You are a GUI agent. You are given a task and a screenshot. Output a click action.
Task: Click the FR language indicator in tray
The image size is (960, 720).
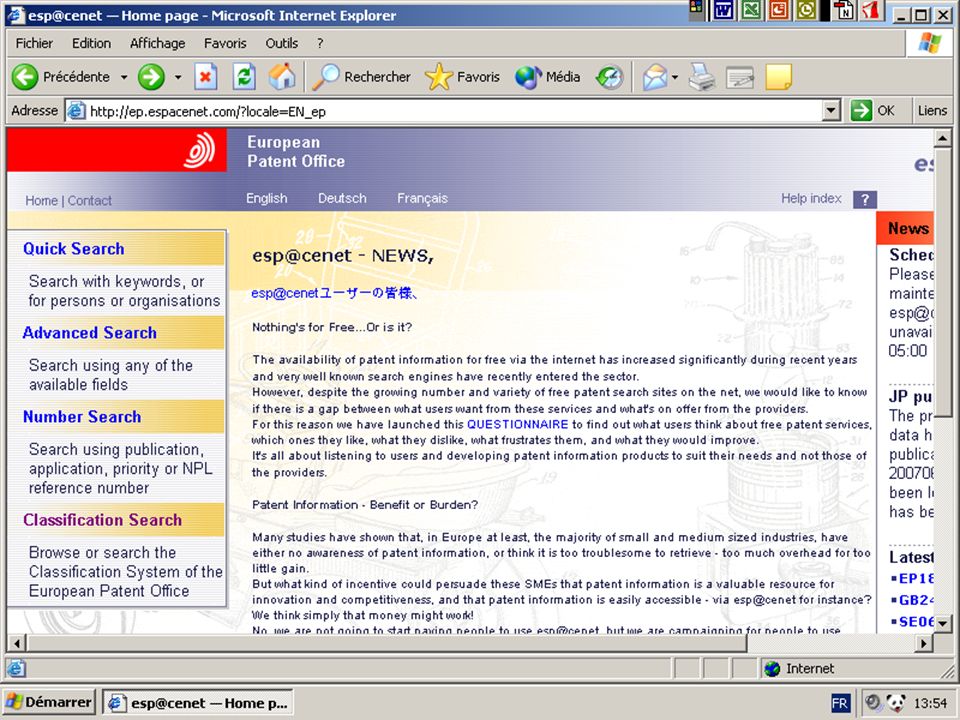(840, 703)
